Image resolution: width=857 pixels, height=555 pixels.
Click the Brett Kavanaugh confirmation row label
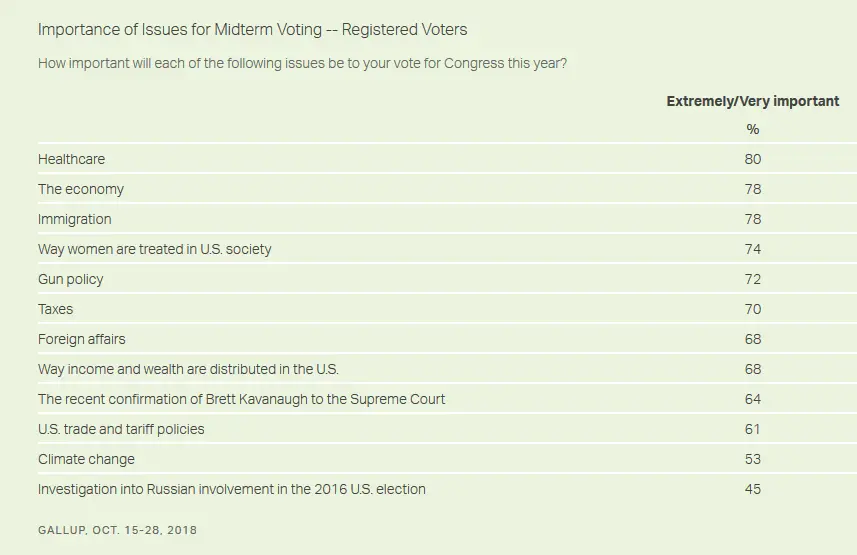[241, 399]
